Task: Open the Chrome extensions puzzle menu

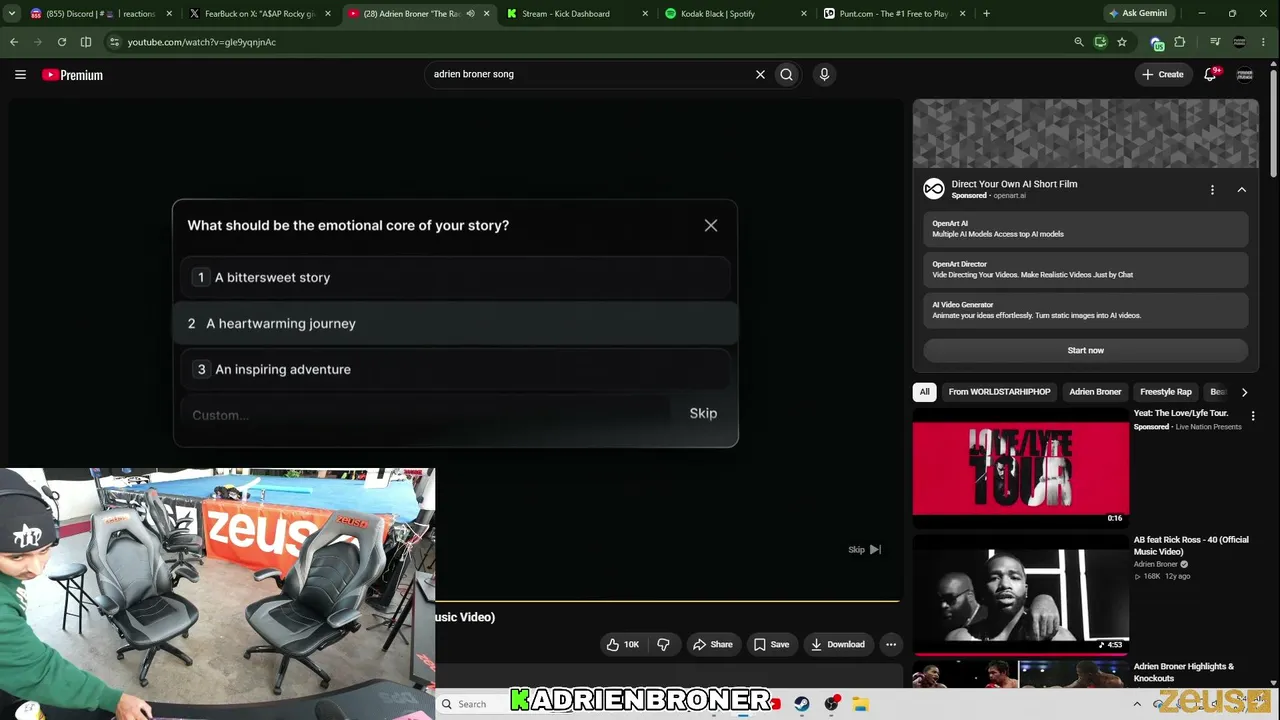Action: tap(1180, 42)
